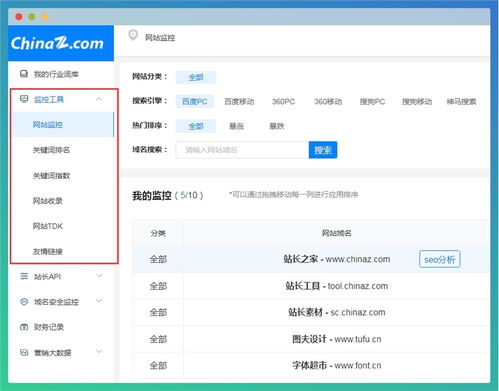Click the 站长API sidebar icon
This screenshot has width=499, height=391.
24,276
